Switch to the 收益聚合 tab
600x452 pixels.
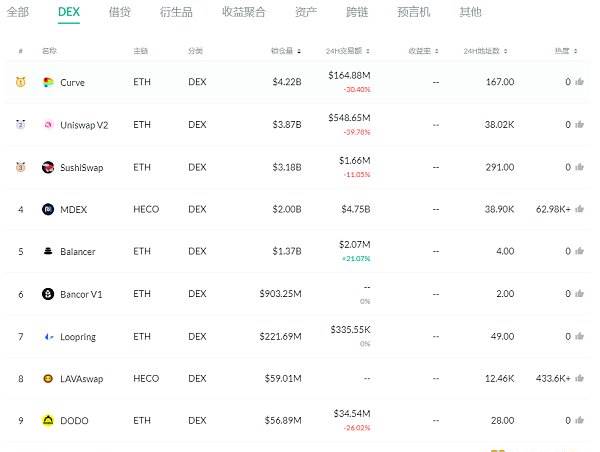(243, 12)
